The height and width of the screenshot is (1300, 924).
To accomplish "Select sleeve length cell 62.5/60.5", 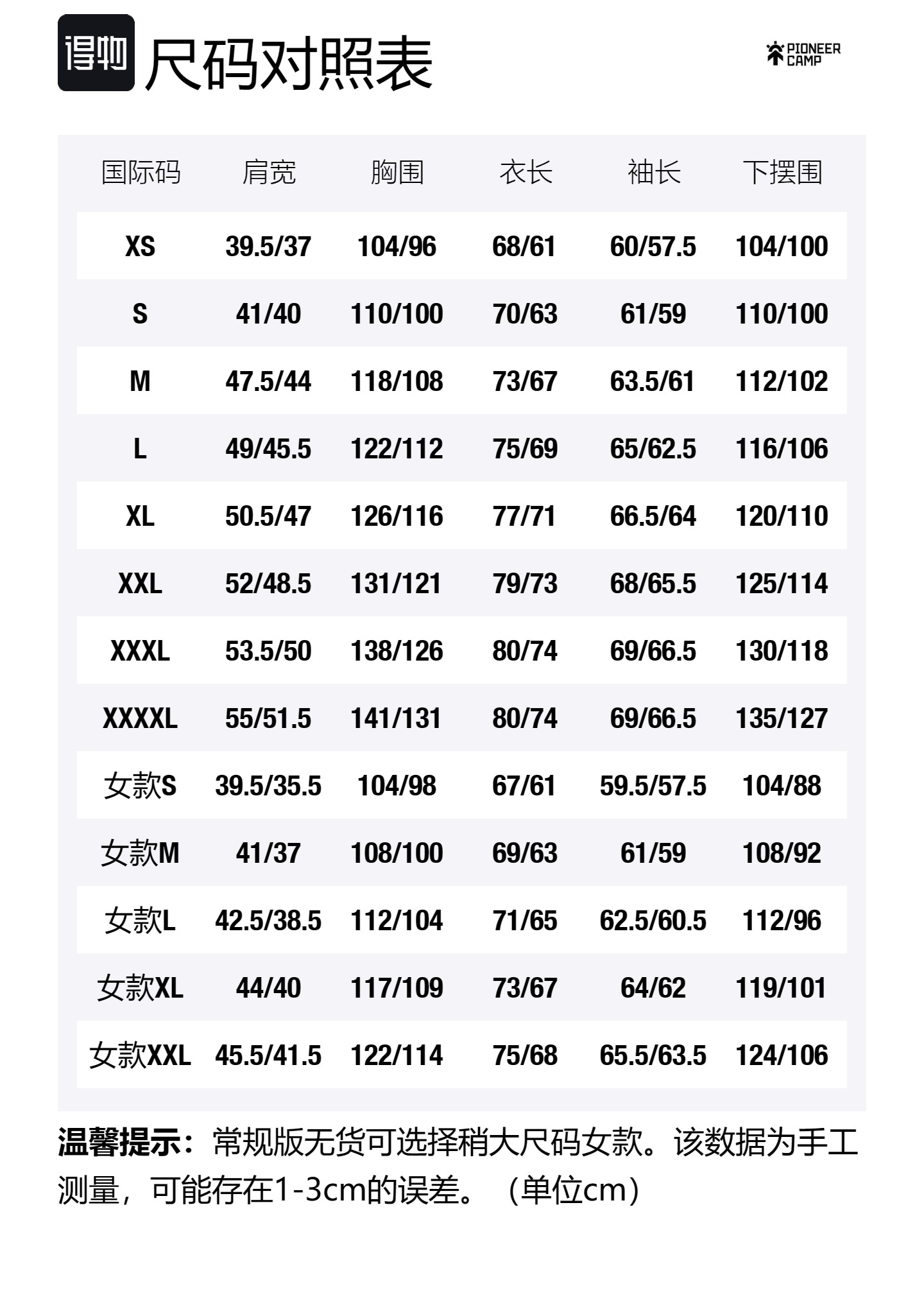I will pyautogui.click(x=653, y=921).
